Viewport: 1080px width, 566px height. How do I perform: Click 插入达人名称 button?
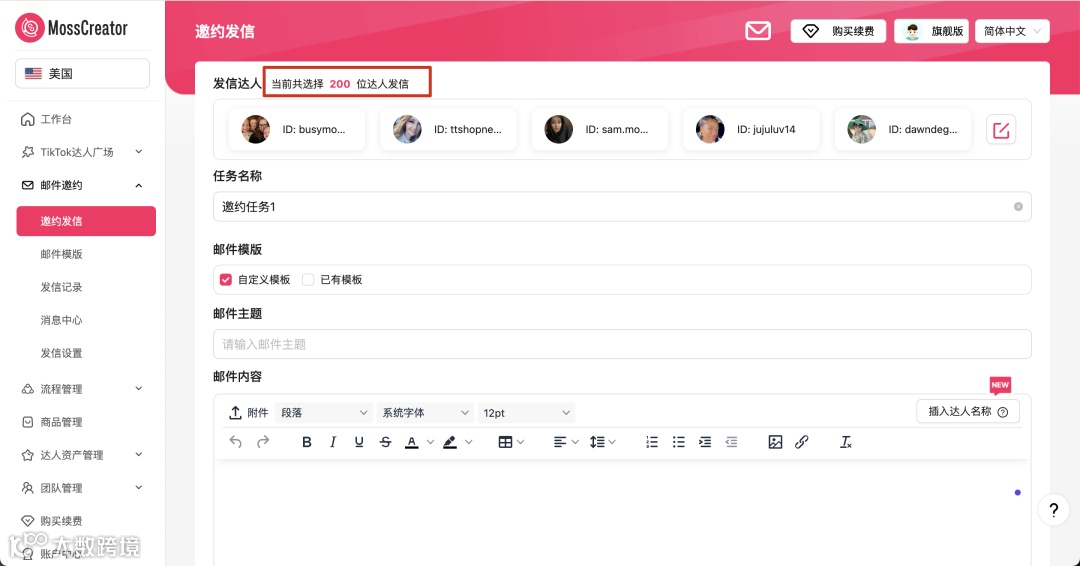pyautogui.click(x=968, y=412)
